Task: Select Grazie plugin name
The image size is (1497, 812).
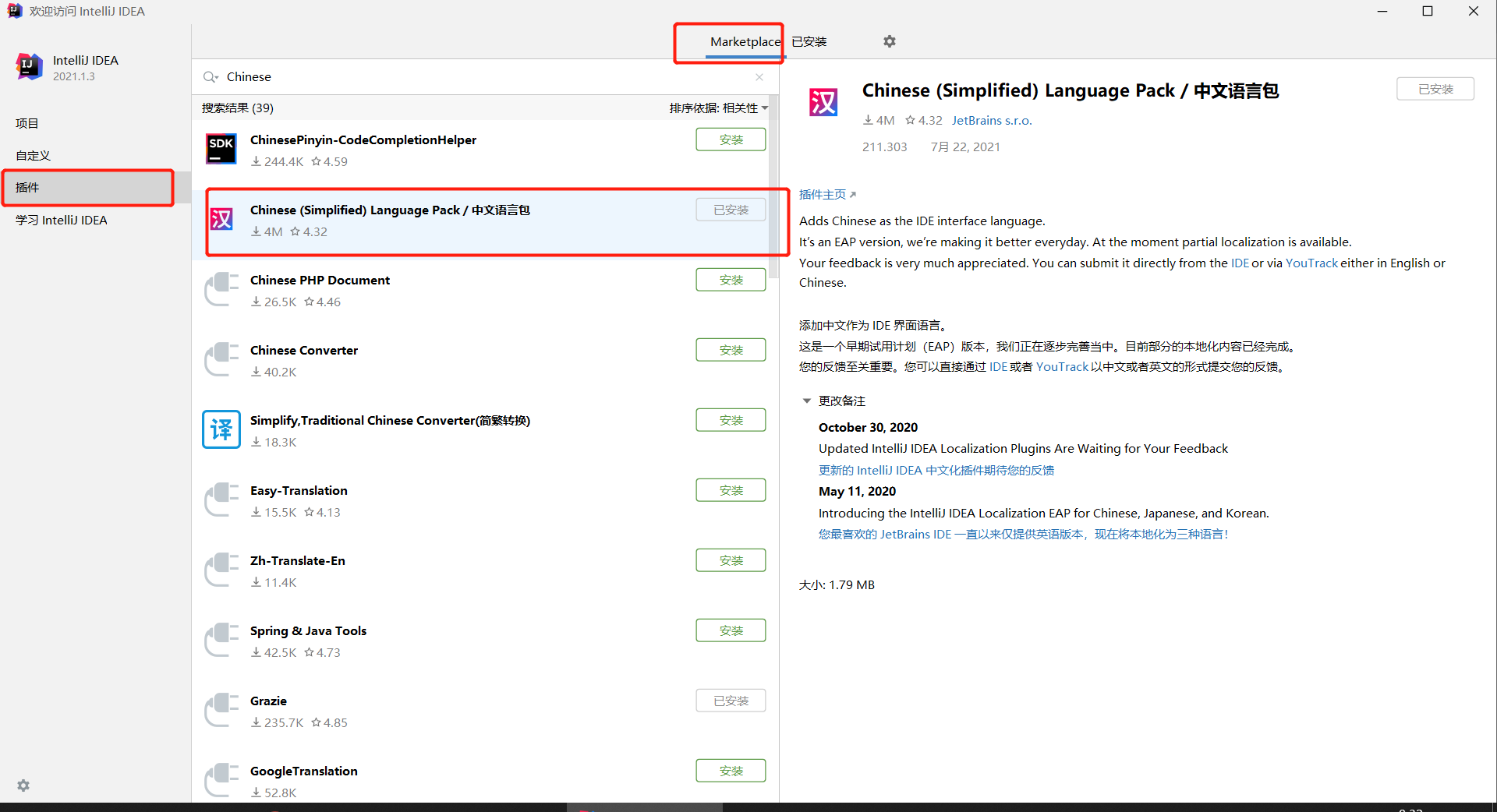Action: (x=268, y=701)
